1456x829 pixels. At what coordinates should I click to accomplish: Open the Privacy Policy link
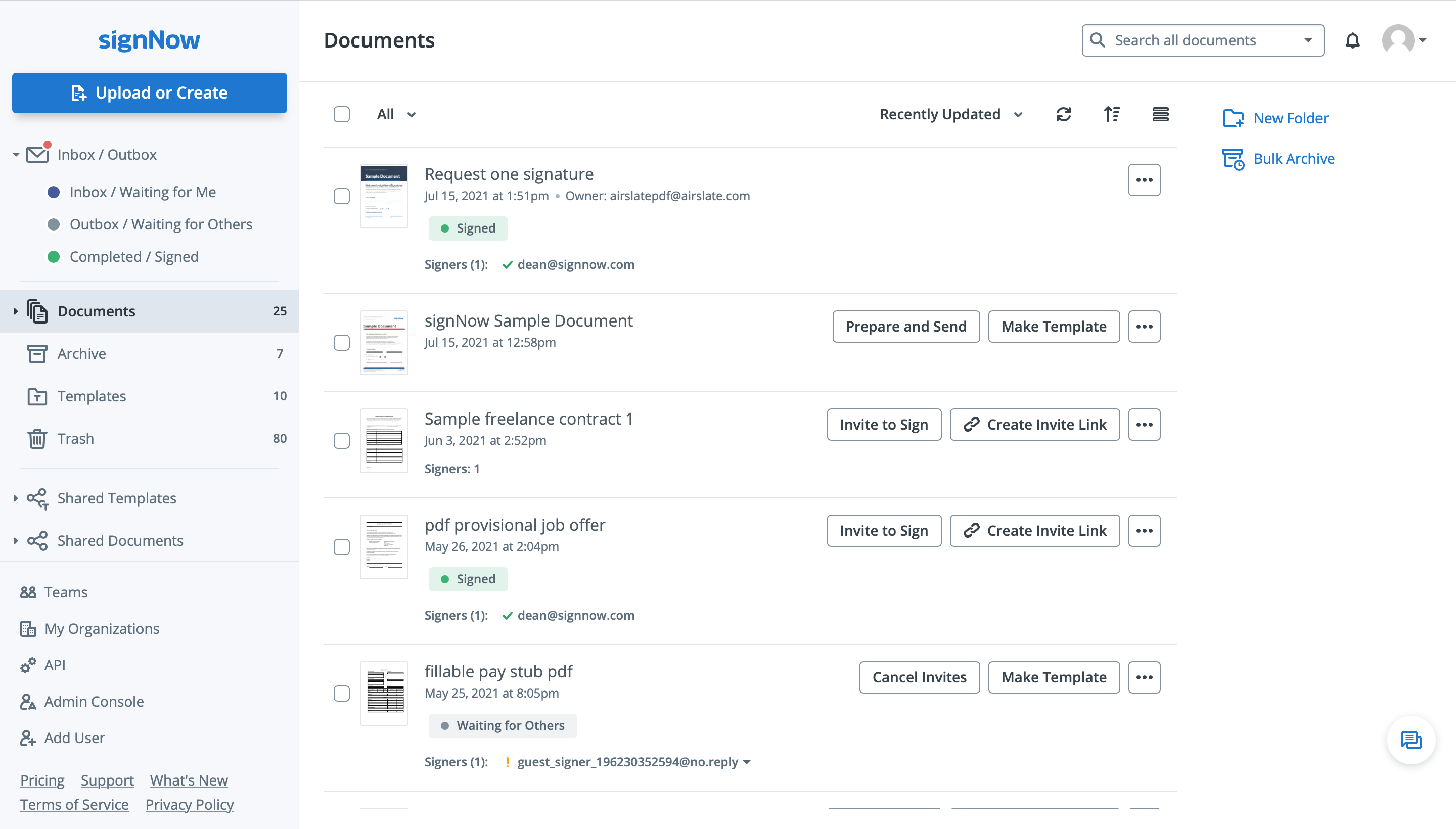189,805
